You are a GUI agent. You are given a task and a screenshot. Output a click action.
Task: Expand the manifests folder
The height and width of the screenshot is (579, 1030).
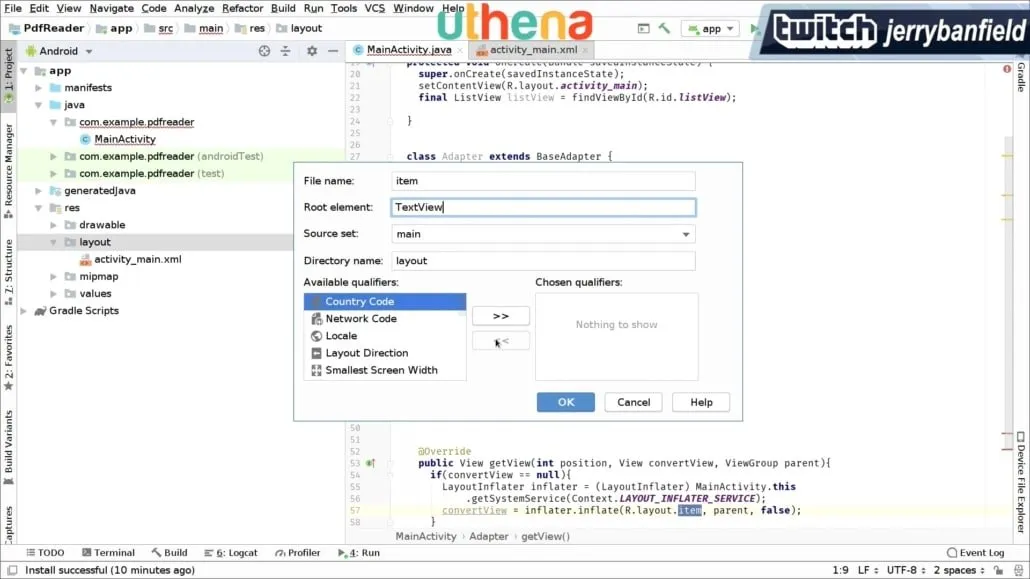(39, 88)
